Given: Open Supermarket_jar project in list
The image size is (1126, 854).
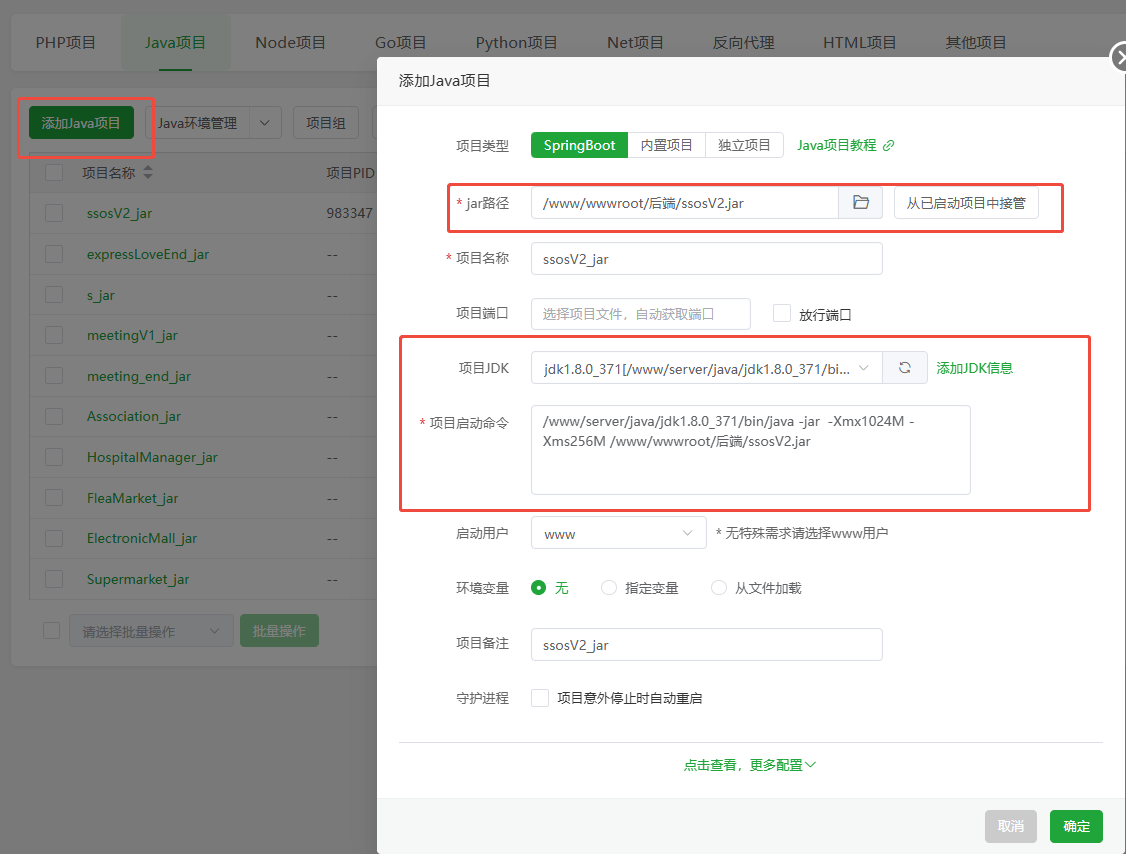Looking at the screenshot, I should click(138, 579).
